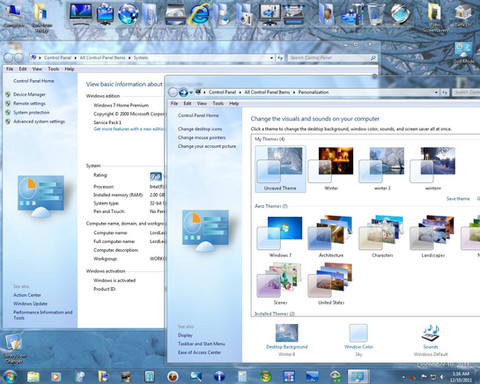Image resolution: width=480 pixels, height=384 pixels.
Task: Launch Library Icon Changer desktop shortcut
Action: [13, 349]
